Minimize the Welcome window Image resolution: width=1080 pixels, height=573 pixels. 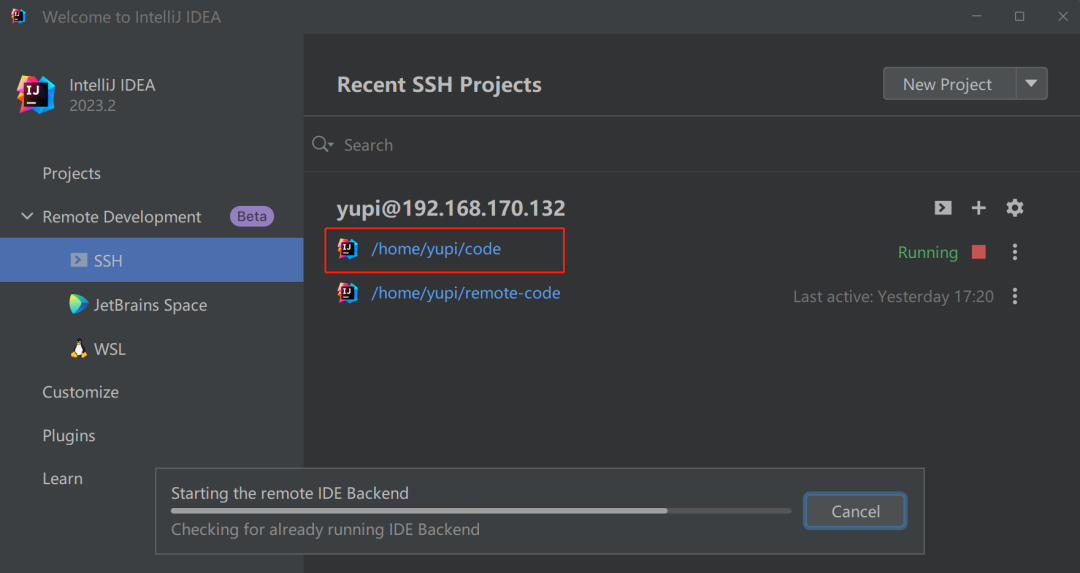977,17
